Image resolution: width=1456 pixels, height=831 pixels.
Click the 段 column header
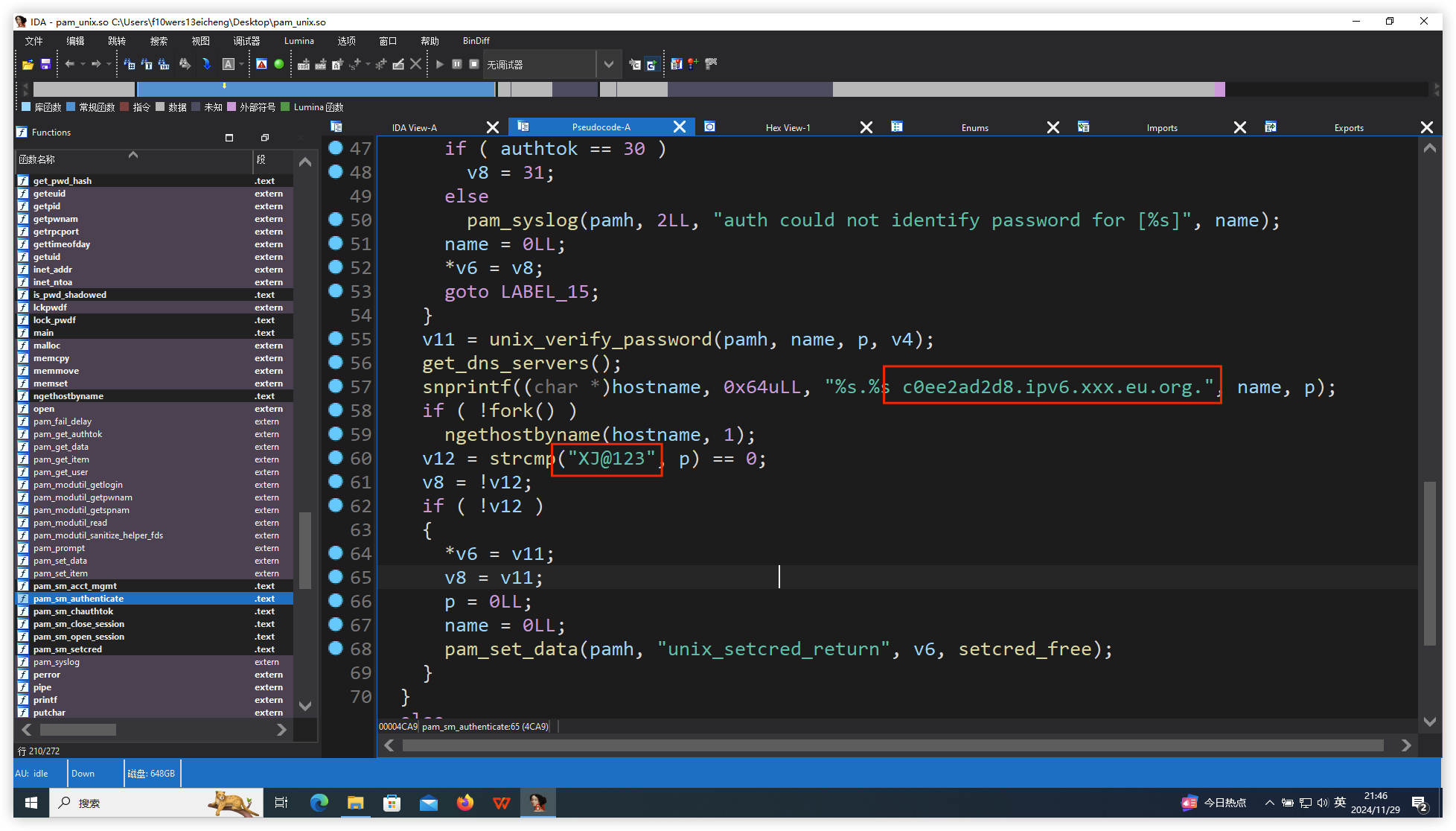click(274, 159)
